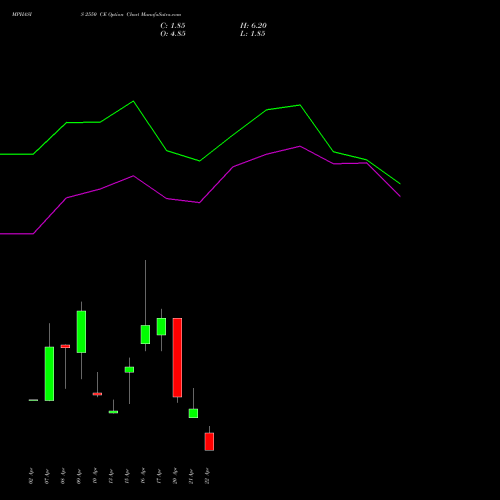Select the green candlestick on 17 Apr
This screenshot has height=500, width=500.
[161, 327]
